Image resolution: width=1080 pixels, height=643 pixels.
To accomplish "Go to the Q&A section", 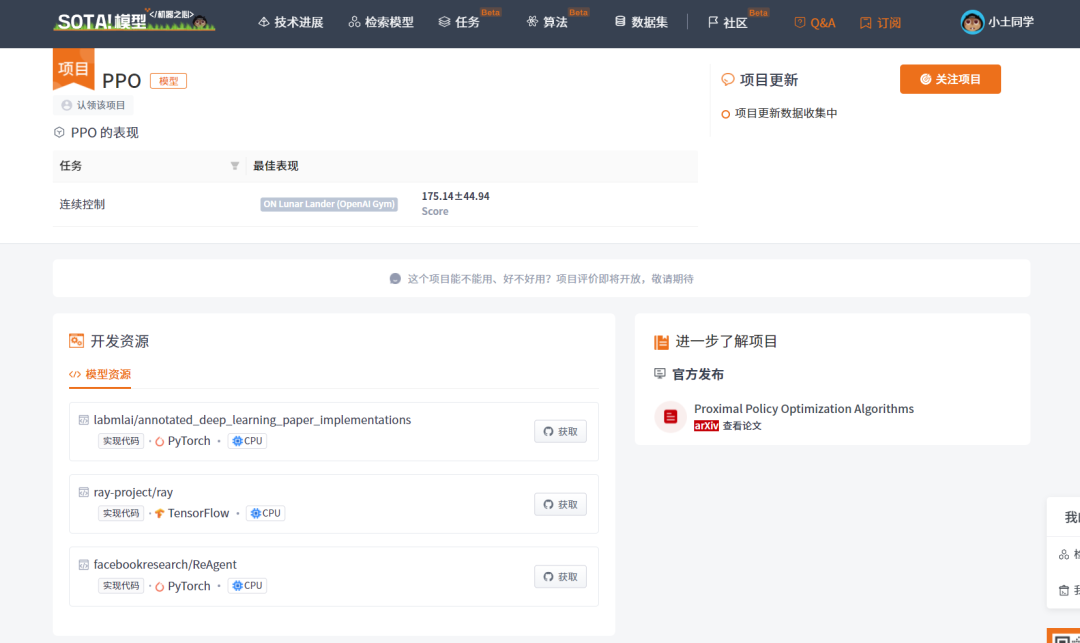I will 815,23.
